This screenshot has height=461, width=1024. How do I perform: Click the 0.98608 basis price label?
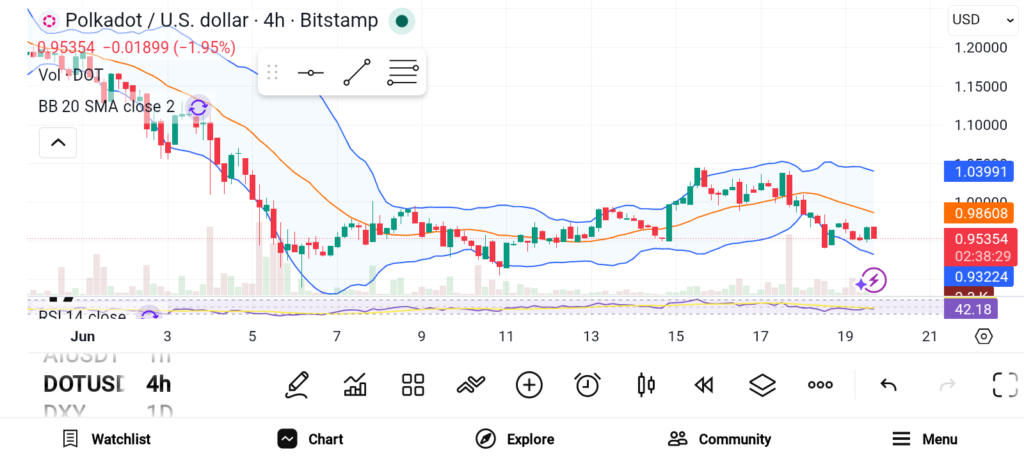click(978, 213)
